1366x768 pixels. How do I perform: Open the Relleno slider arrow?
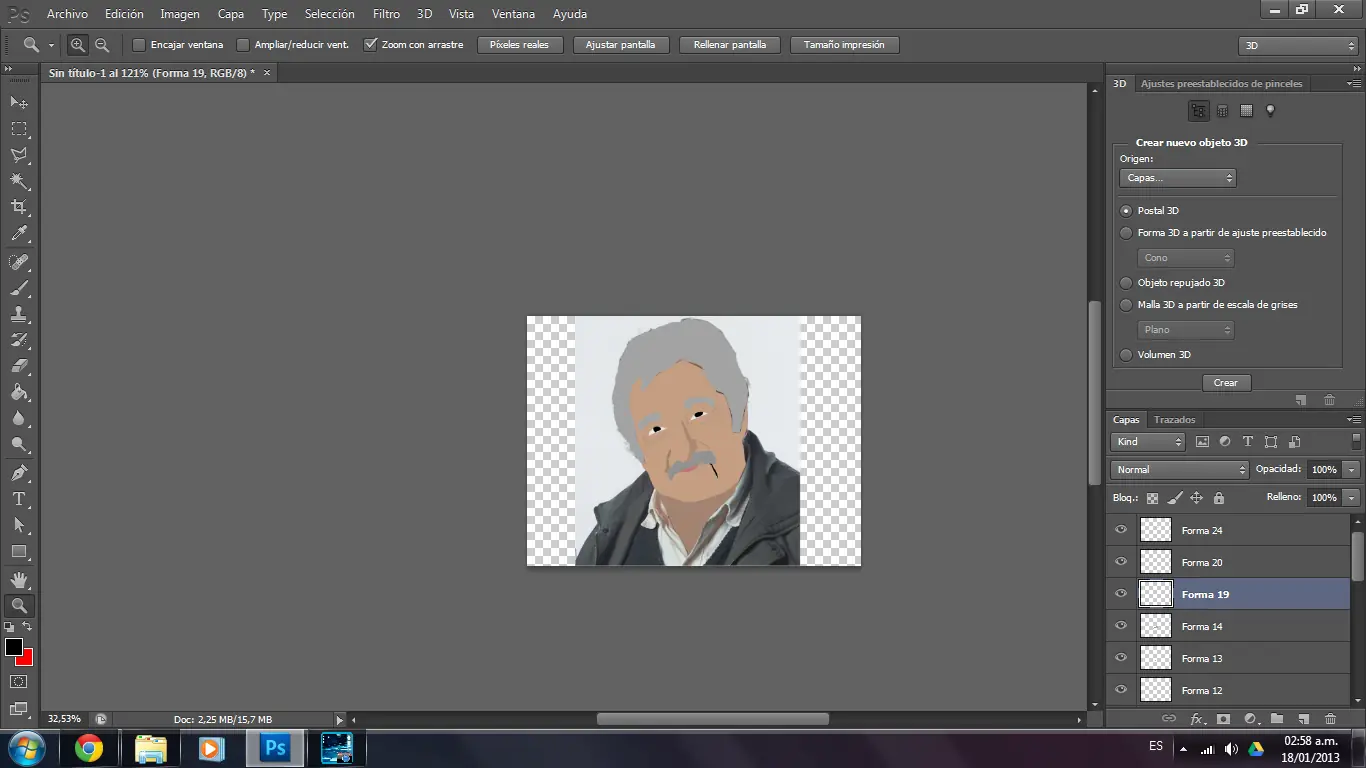click(x=1352, y=498)
